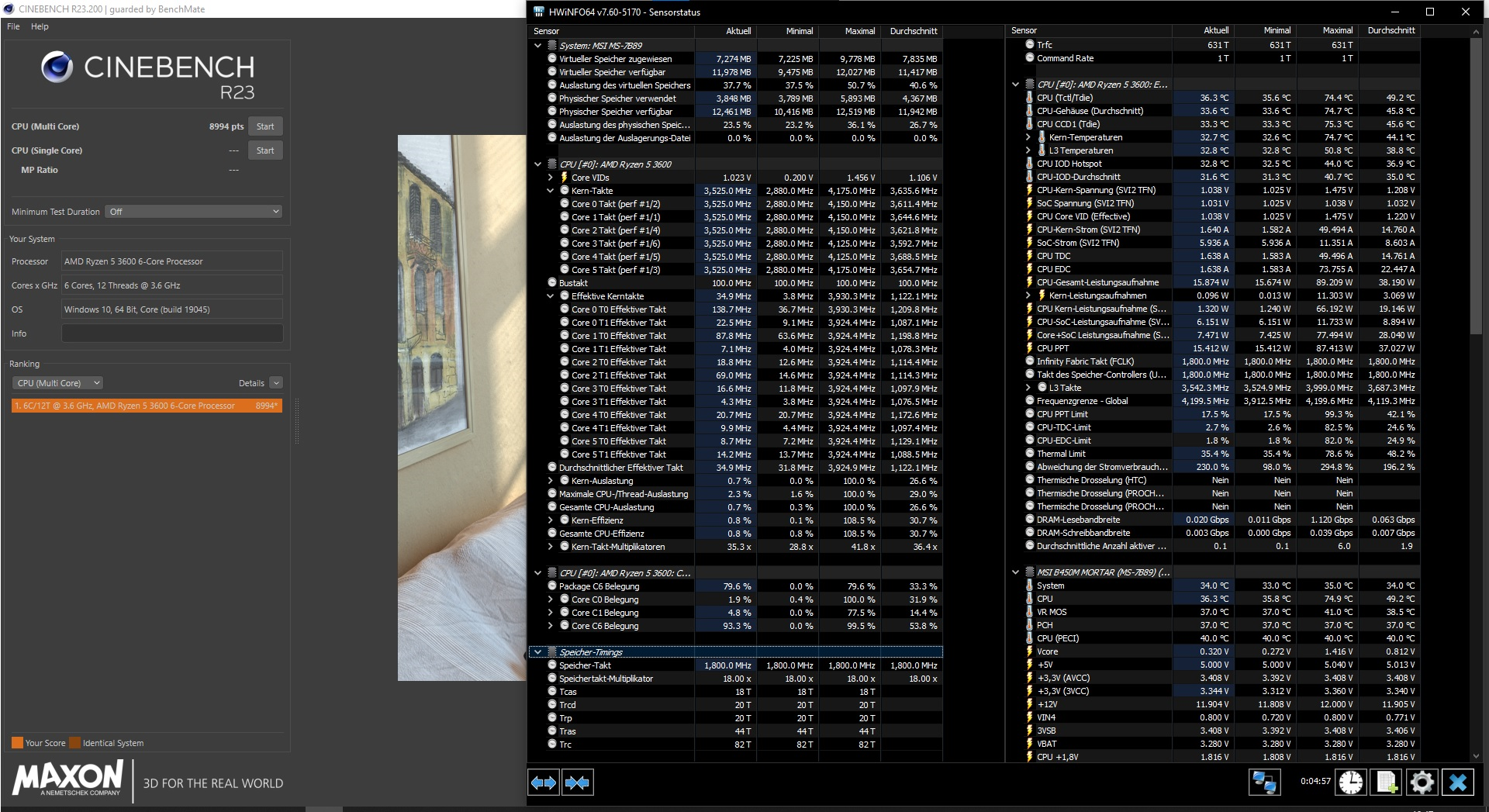Click the 0:04:57 elapsed timer in HWiNFO

click(x=1315, y=782)
